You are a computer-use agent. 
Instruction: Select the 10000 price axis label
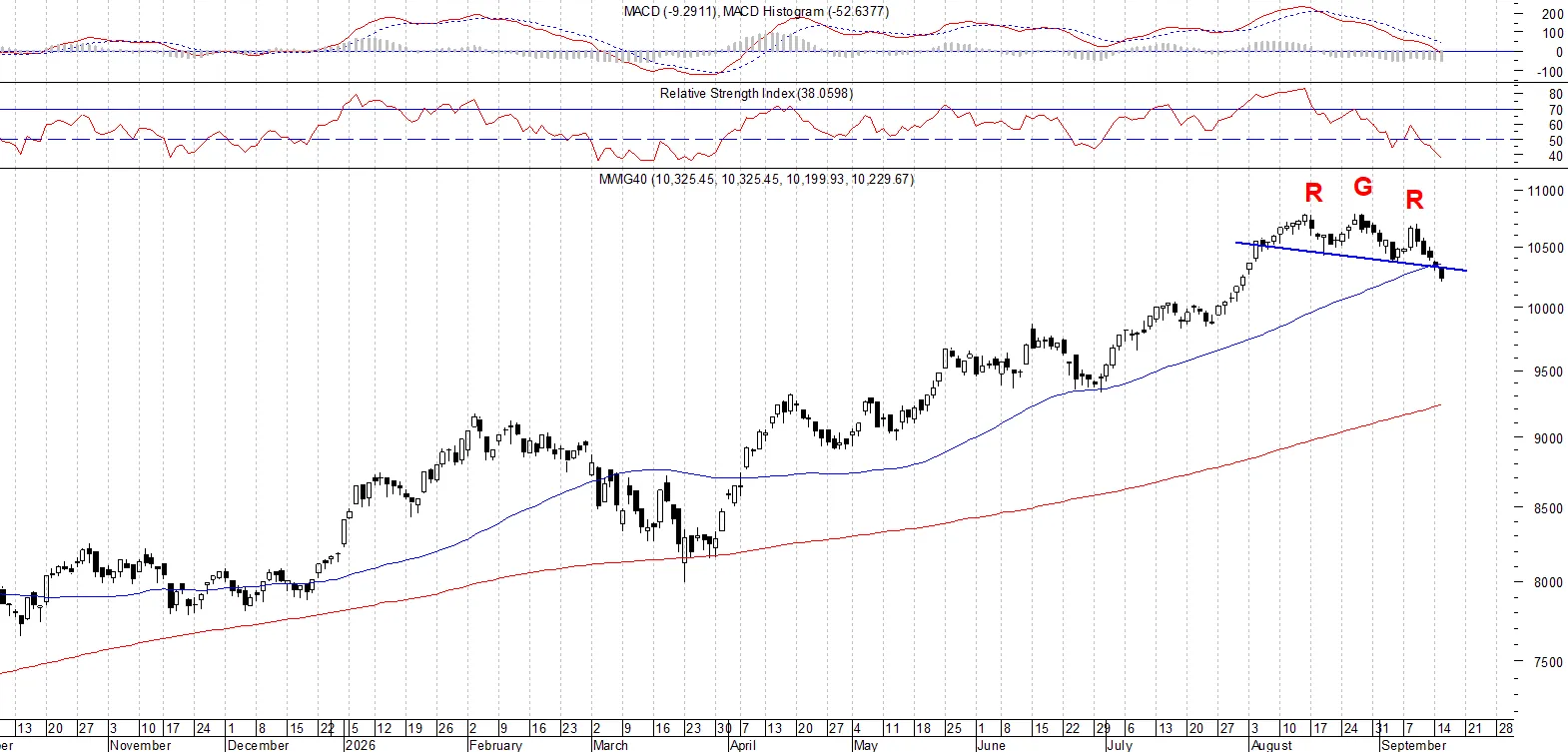tap(1546, 309)
